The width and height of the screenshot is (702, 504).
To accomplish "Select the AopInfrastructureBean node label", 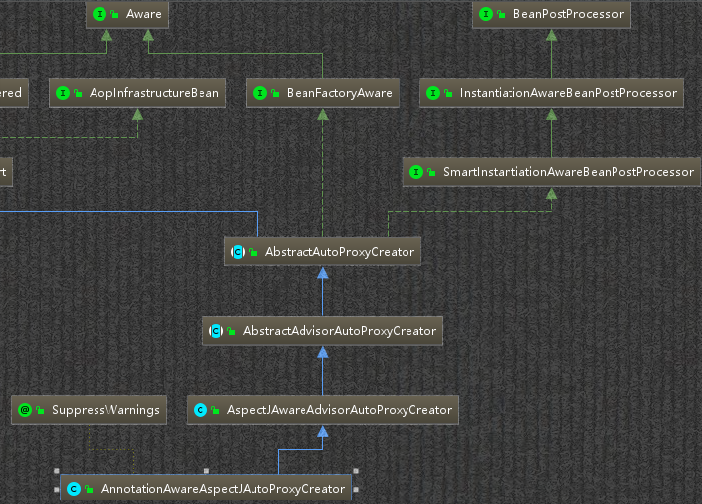I will (x=154, y=93).
